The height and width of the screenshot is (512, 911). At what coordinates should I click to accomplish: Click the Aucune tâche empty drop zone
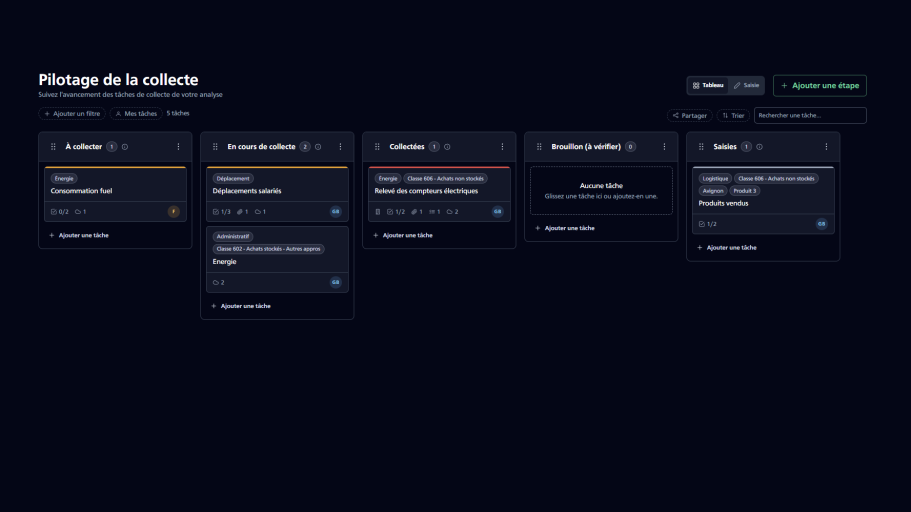click(601, 191)
